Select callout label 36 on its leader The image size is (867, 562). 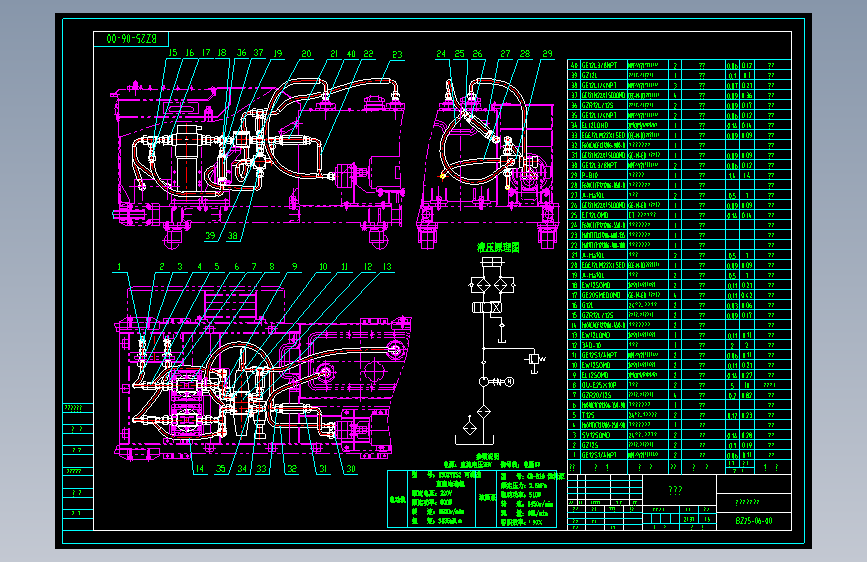pos(242,53)
